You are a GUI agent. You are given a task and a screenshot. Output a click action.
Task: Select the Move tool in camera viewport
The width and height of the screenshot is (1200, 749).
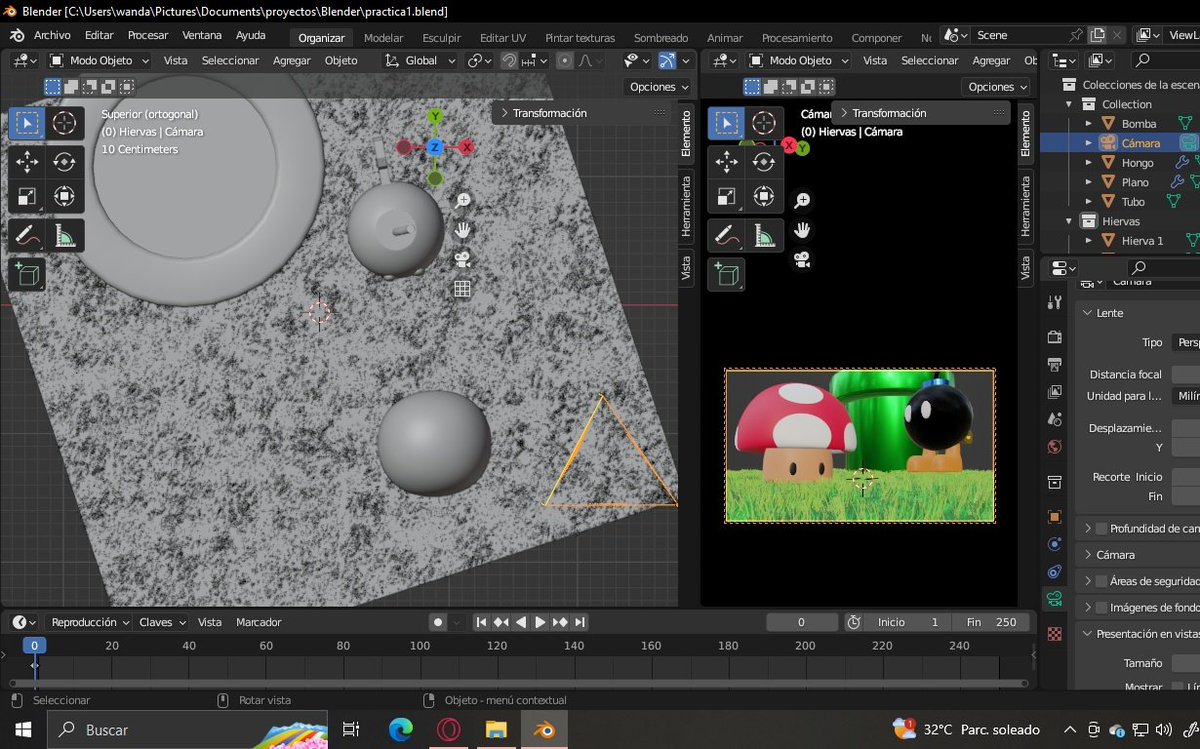pyautogui.click(x=726, y=161)
